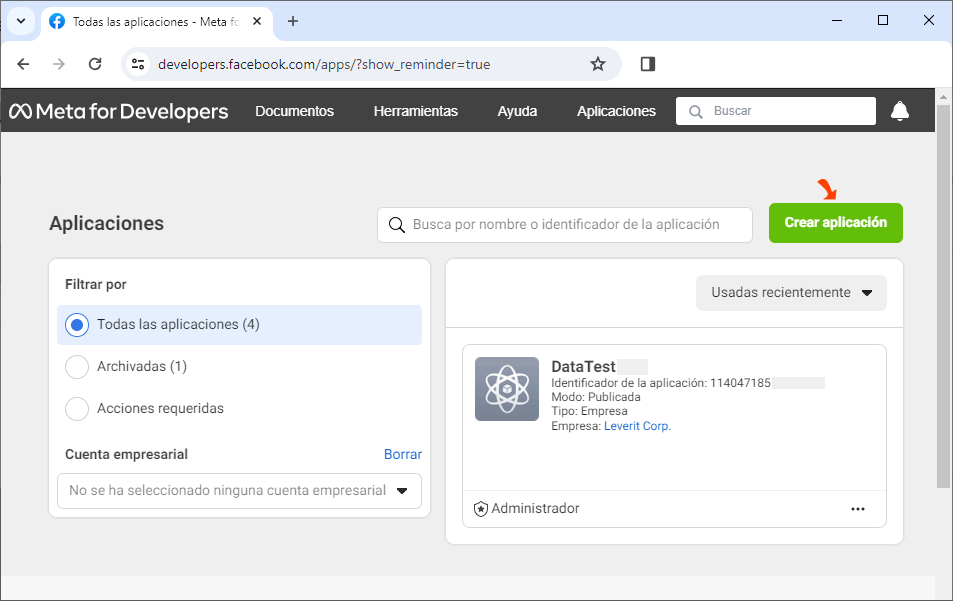
Task: Click the DataTest app atom thumbnail
Action: (507, 389)
